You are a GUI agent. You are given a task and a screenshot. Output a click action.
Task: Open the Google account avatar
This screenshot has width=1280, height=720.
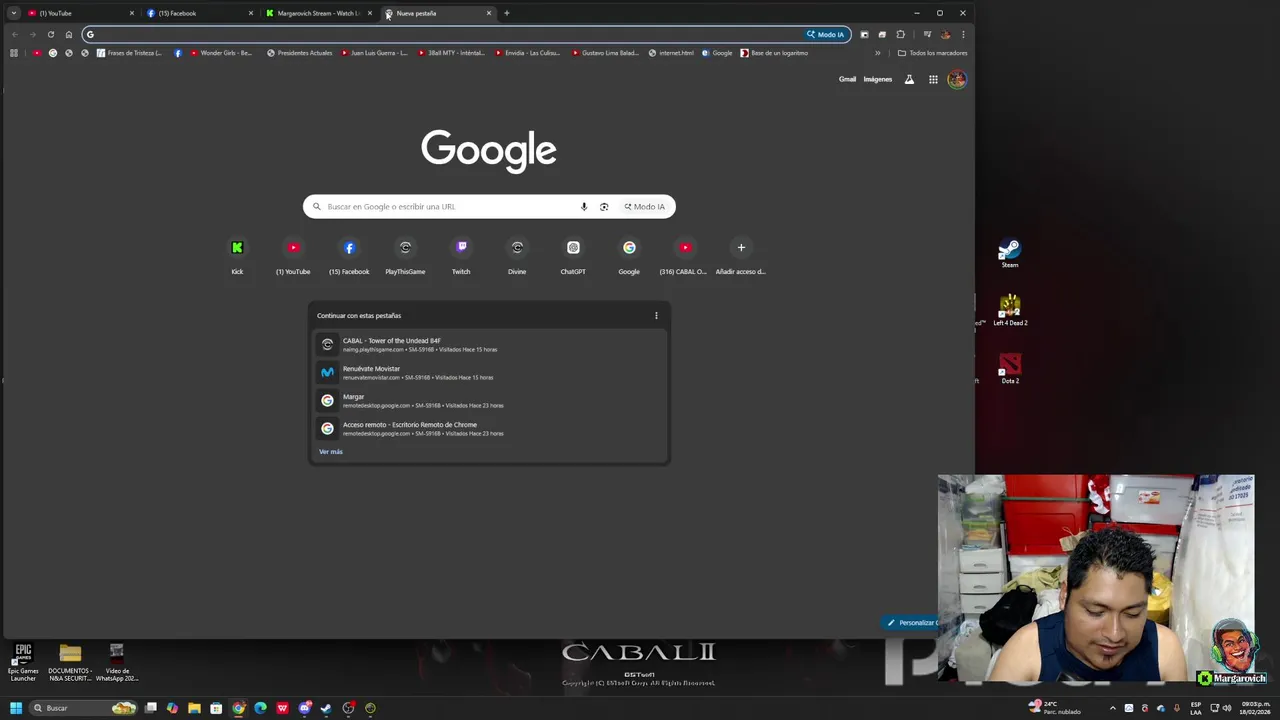(957, 80)
